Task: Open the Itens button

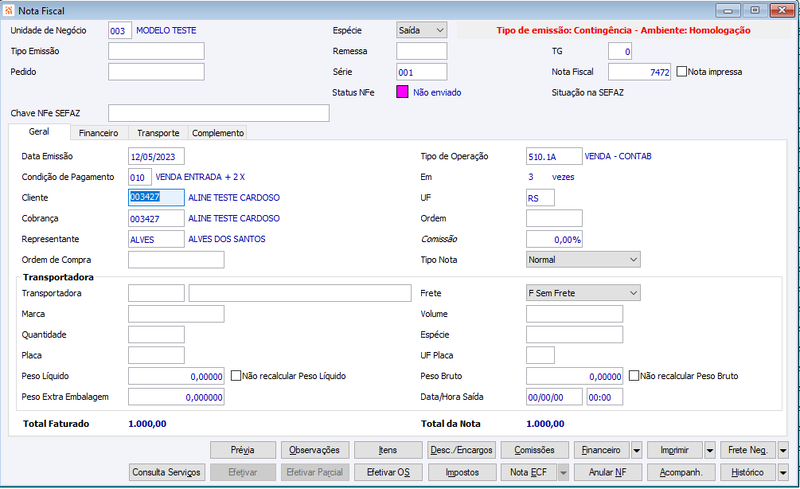Action: [x=388, y=450]
